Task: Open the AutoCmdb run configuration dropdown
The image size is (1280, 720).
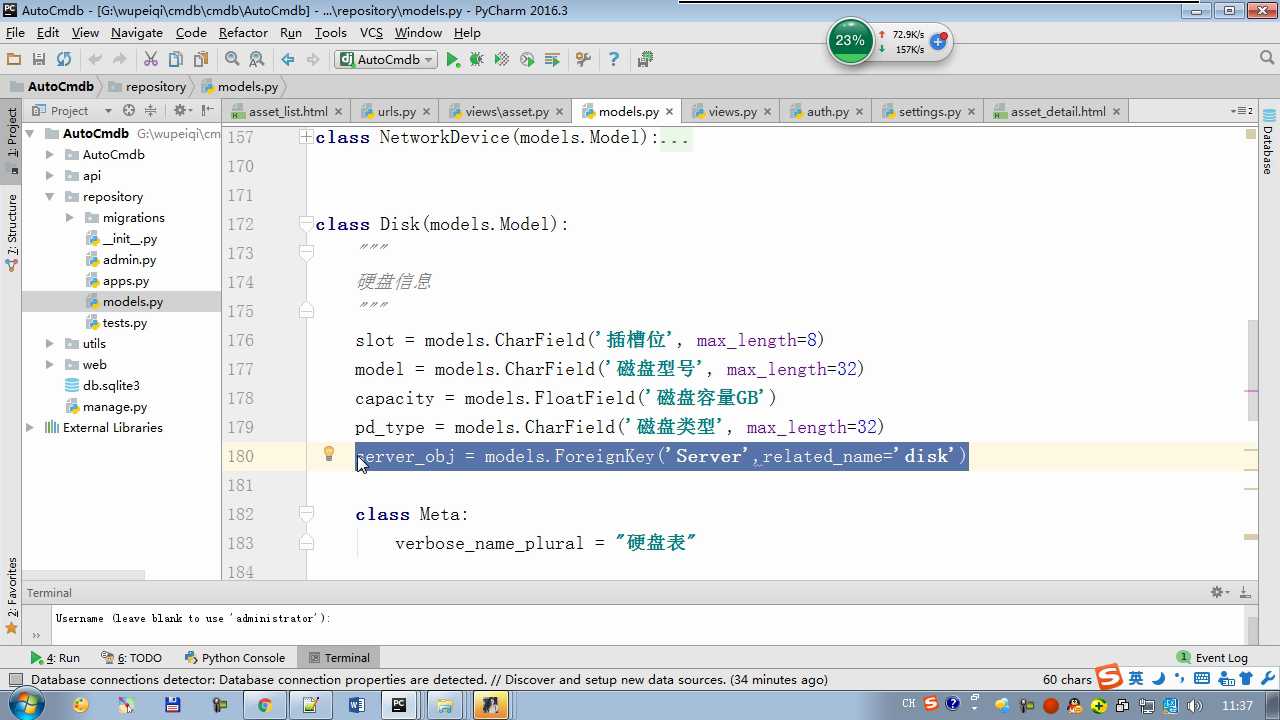Action: (386, 60)
